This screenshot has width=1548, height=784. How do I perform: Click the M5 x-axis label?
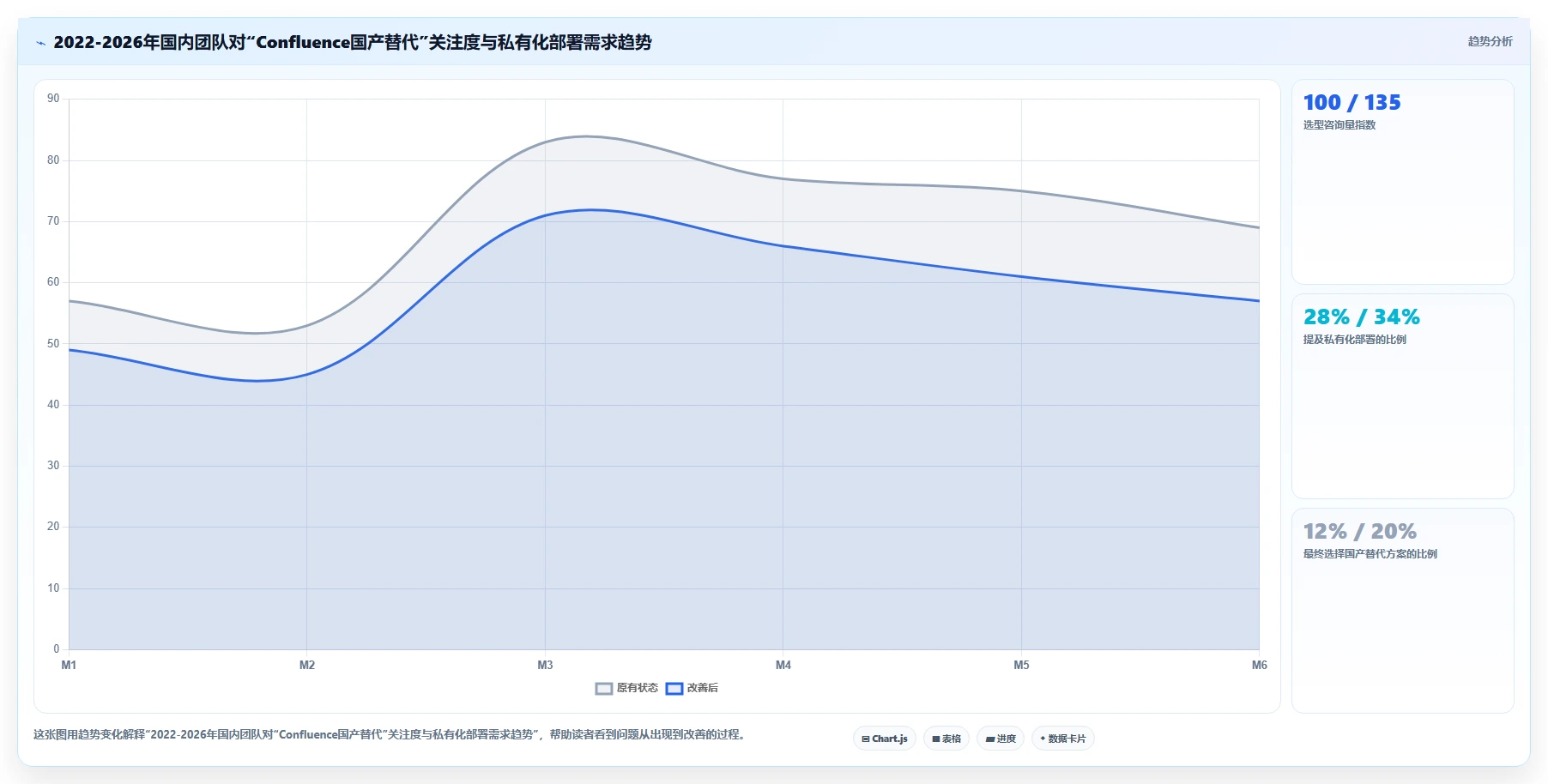[1021, 666]
